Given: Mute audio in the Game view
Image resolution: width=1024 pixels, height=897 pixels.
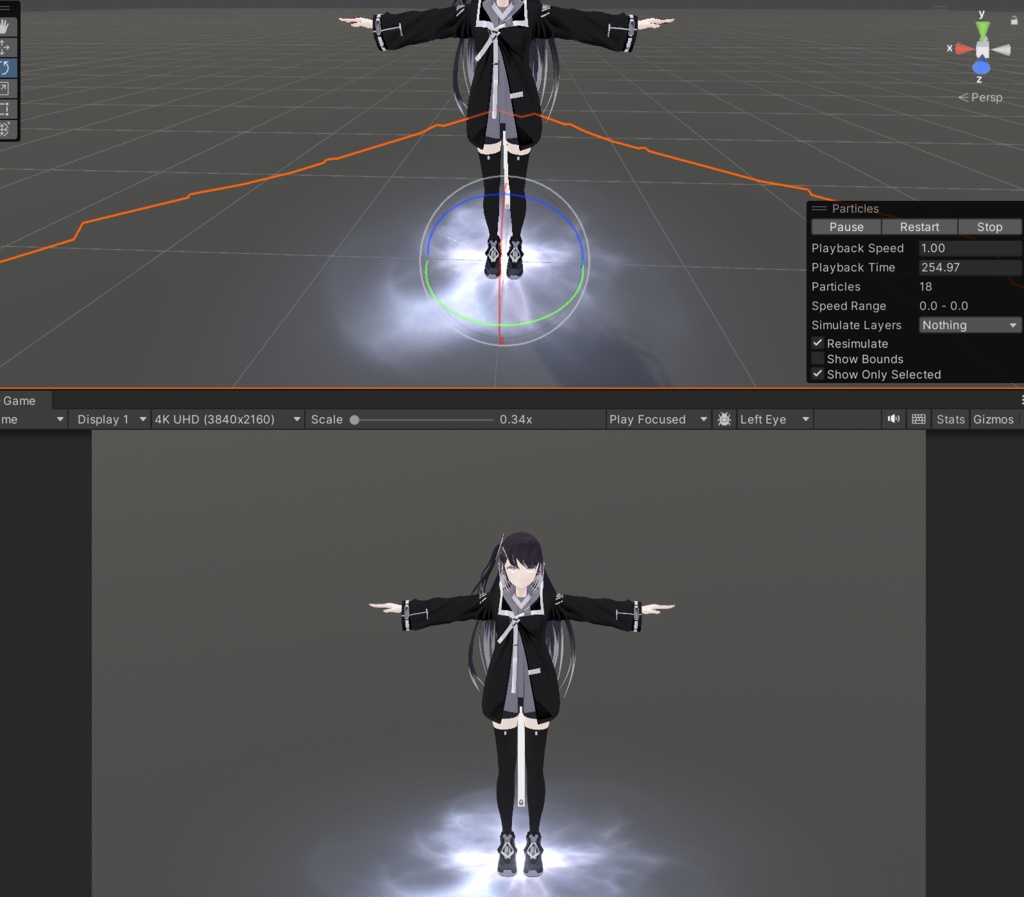Looking at the screenshot, I should pyautogui.click(x=893, y=418).
